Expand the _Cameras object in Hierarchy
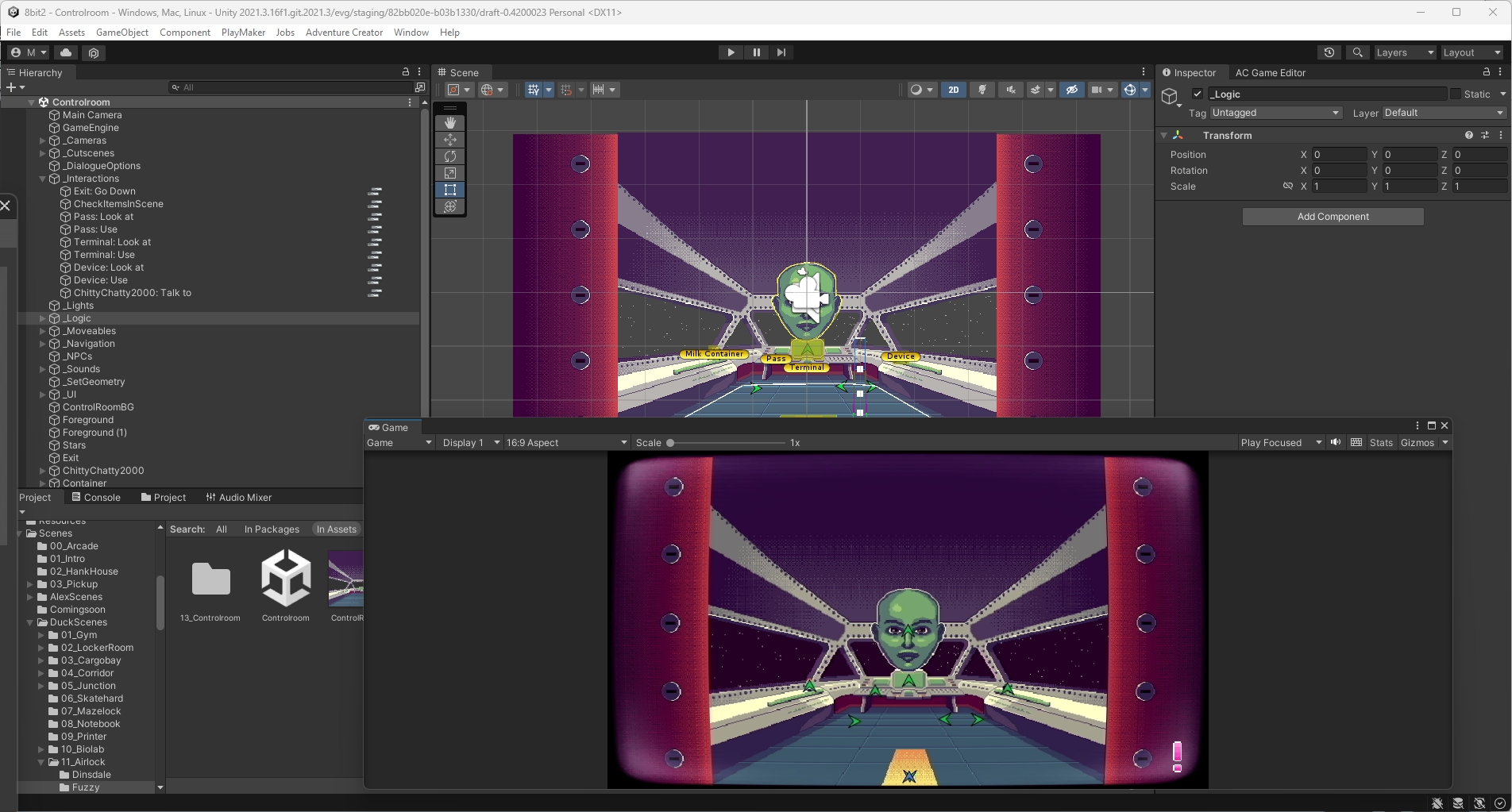This screenshot has width=1512, height=812. (x=43, y=140)
